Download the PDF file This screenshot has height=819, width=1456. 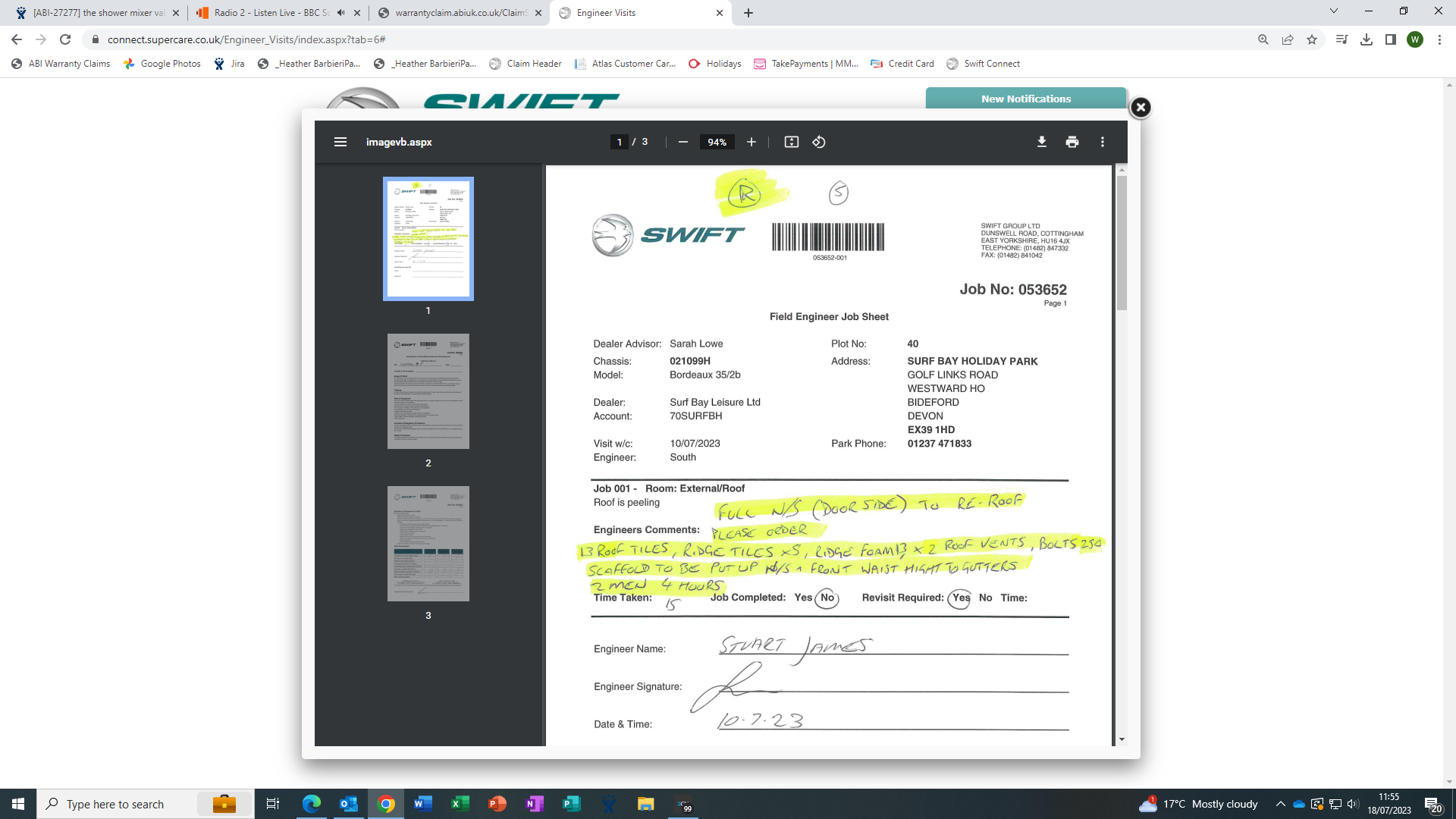click(x=1041, y=142)
